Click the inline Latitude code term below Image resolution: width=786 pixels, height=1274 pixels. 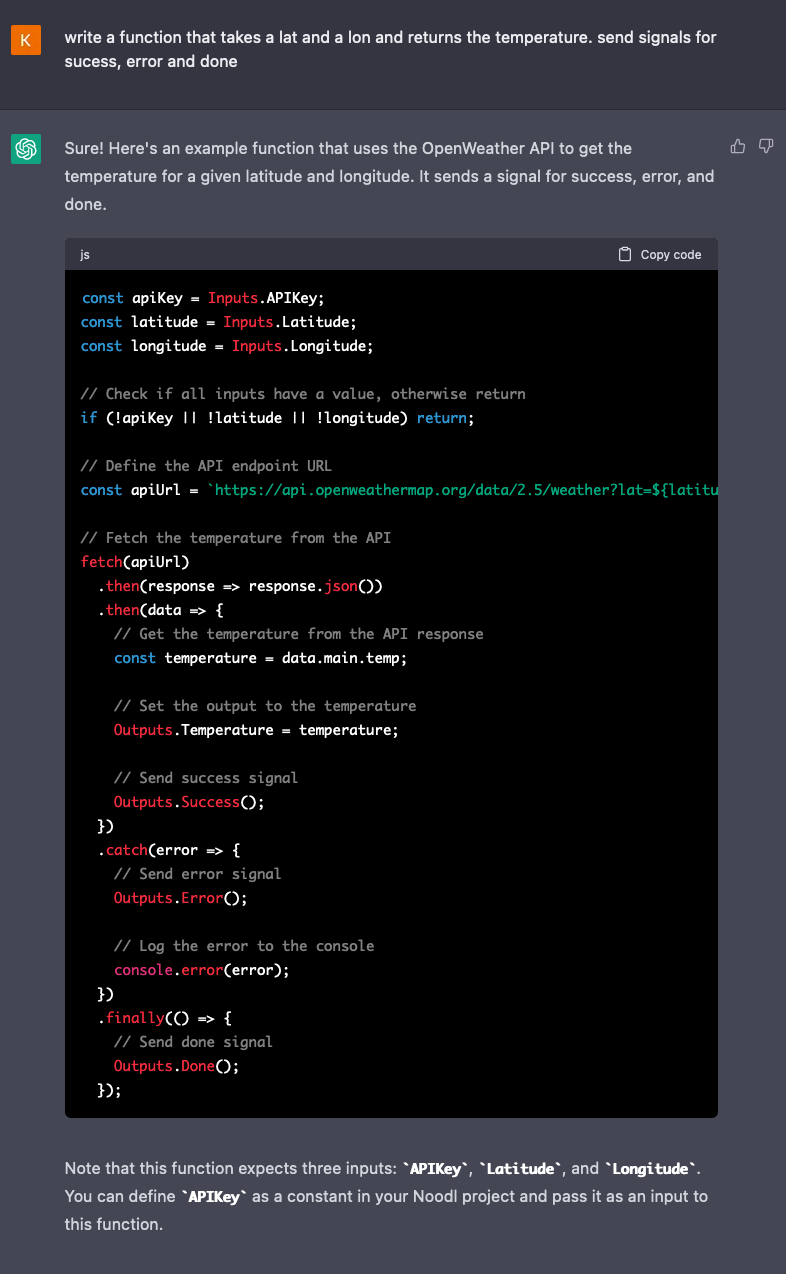519,1169
